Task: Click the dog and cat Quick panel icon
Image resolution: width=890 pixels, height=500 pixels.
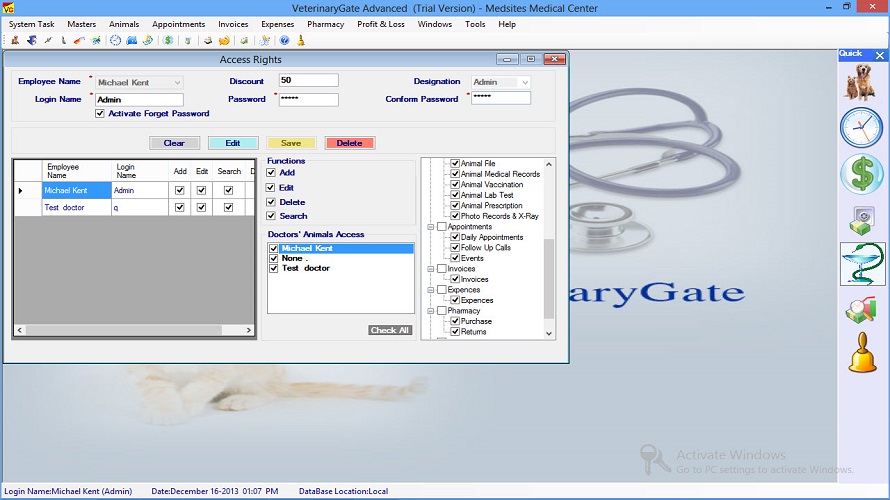Action: tap(861, 81)
